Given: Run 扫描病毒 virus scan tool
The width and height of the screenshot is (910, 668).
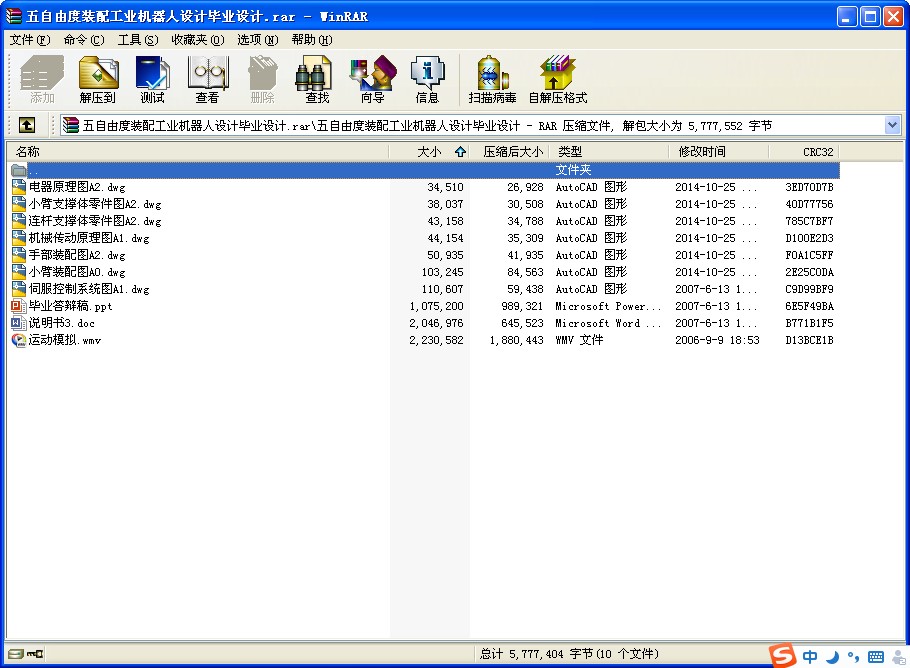Looking at the screenshot, I should pos(492,80).
